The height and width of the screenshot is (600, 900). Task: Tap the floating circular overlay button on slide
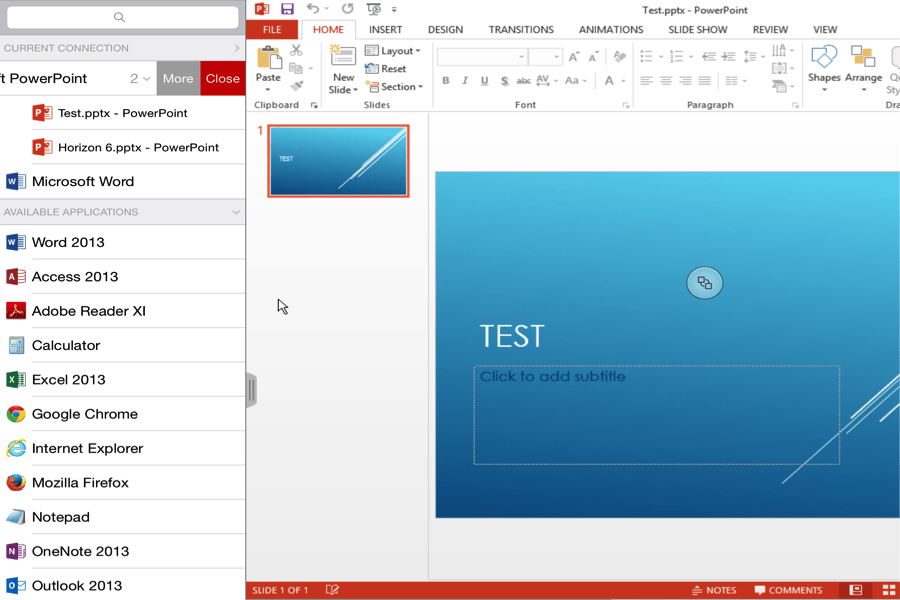[x=705, y=283]
